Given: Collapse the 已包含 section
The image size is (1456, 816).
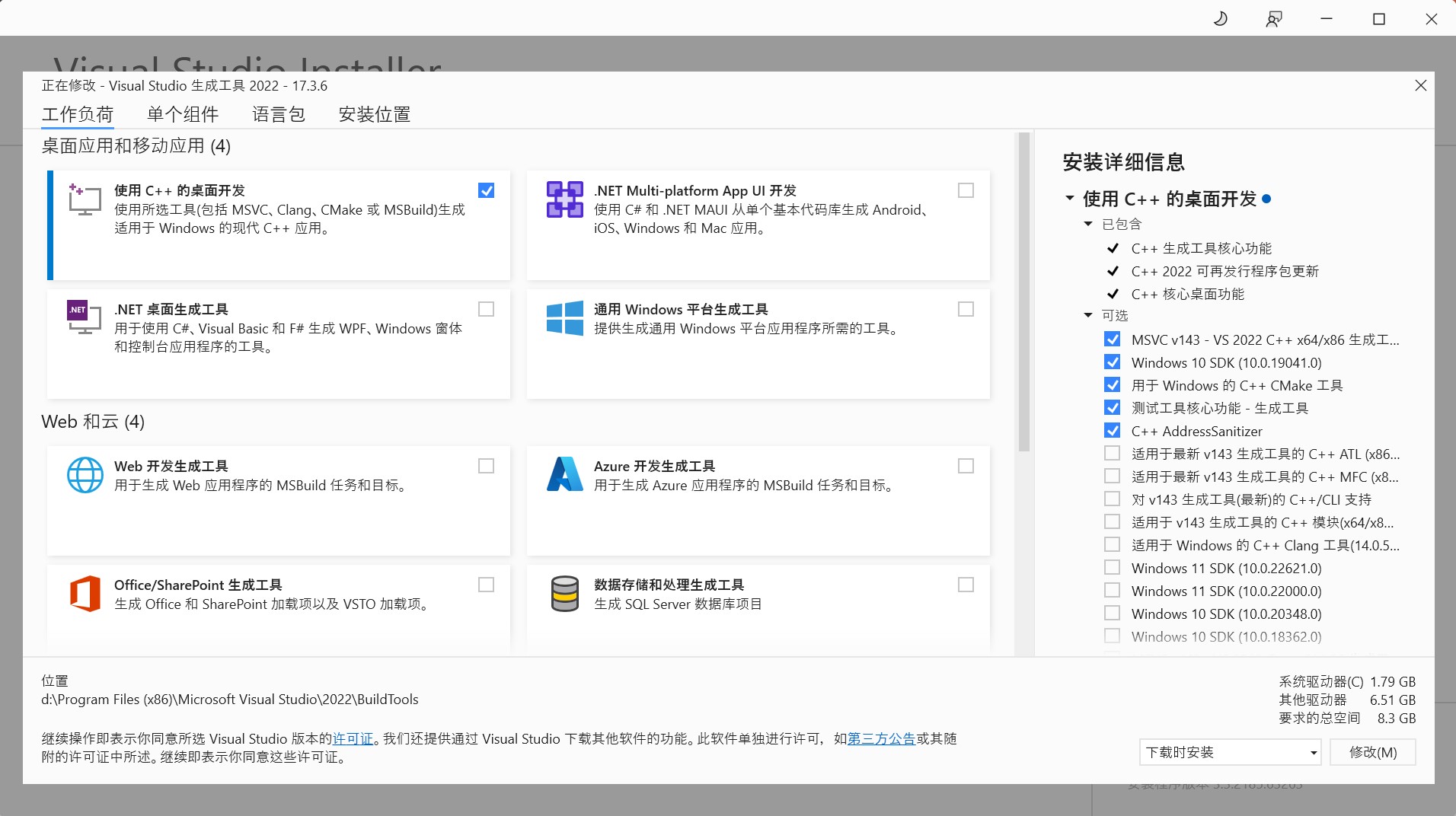Looking at the screenshot, I should tap(1088, 224).
